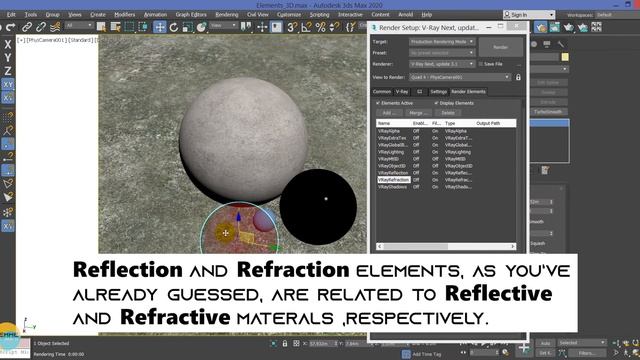This screenshot has height=360, width=640.
Task: Constrain to the Y axis
Action: (x=8, y=58)
